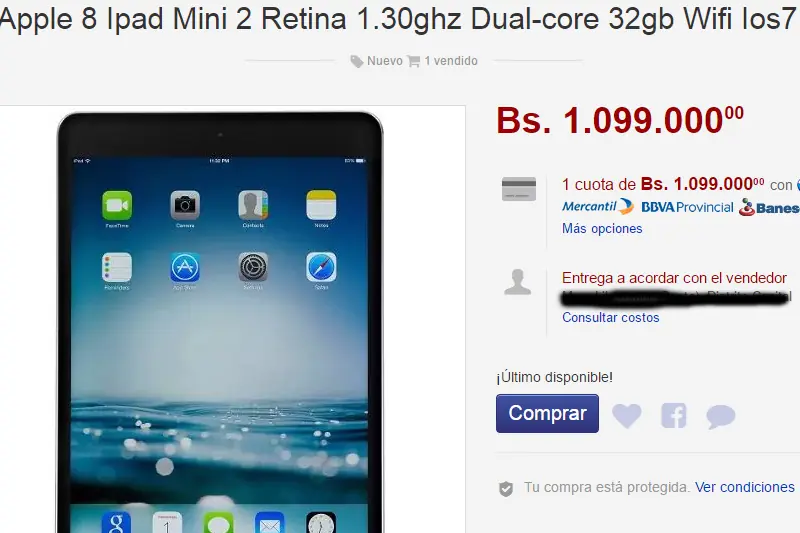The image size is (800, 533).
Task: Click the credit card payment icon
Action: click(519, 189)
